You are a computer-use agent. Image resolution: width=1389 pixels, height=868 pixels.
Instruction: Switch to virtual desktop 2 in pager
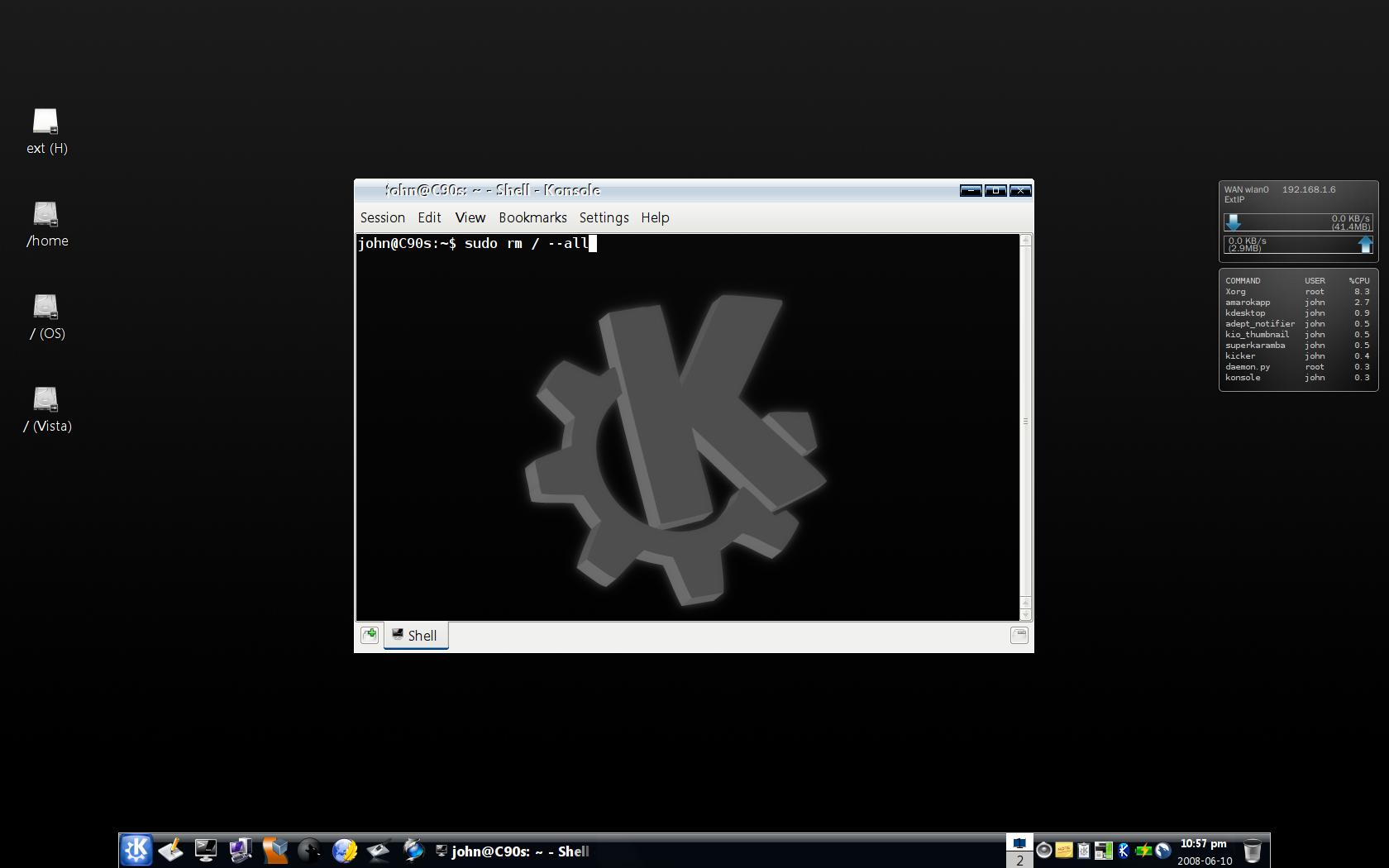click(1019, 860)
